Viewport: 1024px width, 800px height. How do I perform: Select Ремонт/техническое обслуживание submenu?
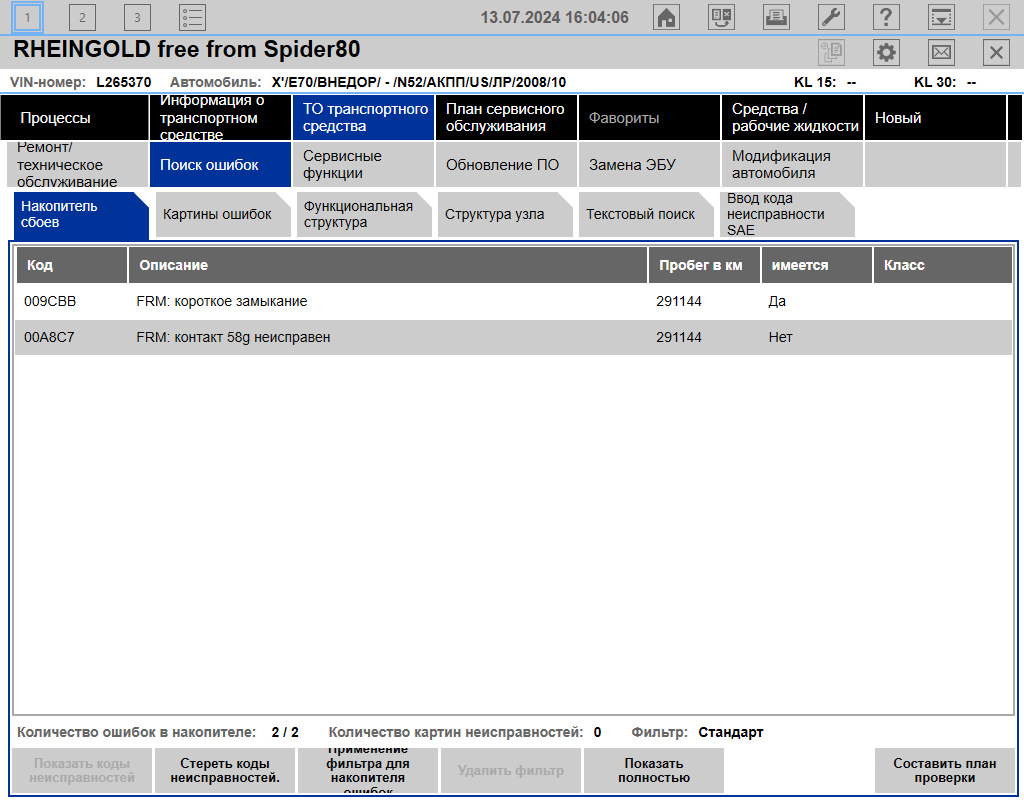(78, 165)
